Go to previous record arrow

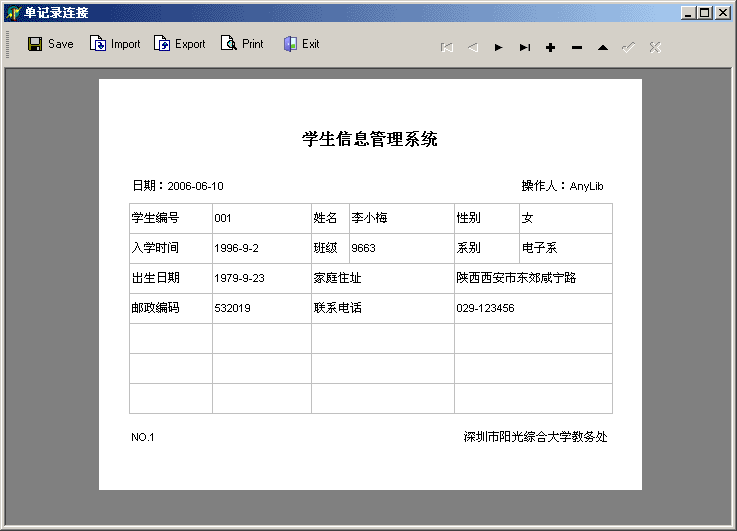tap(473, 47)
